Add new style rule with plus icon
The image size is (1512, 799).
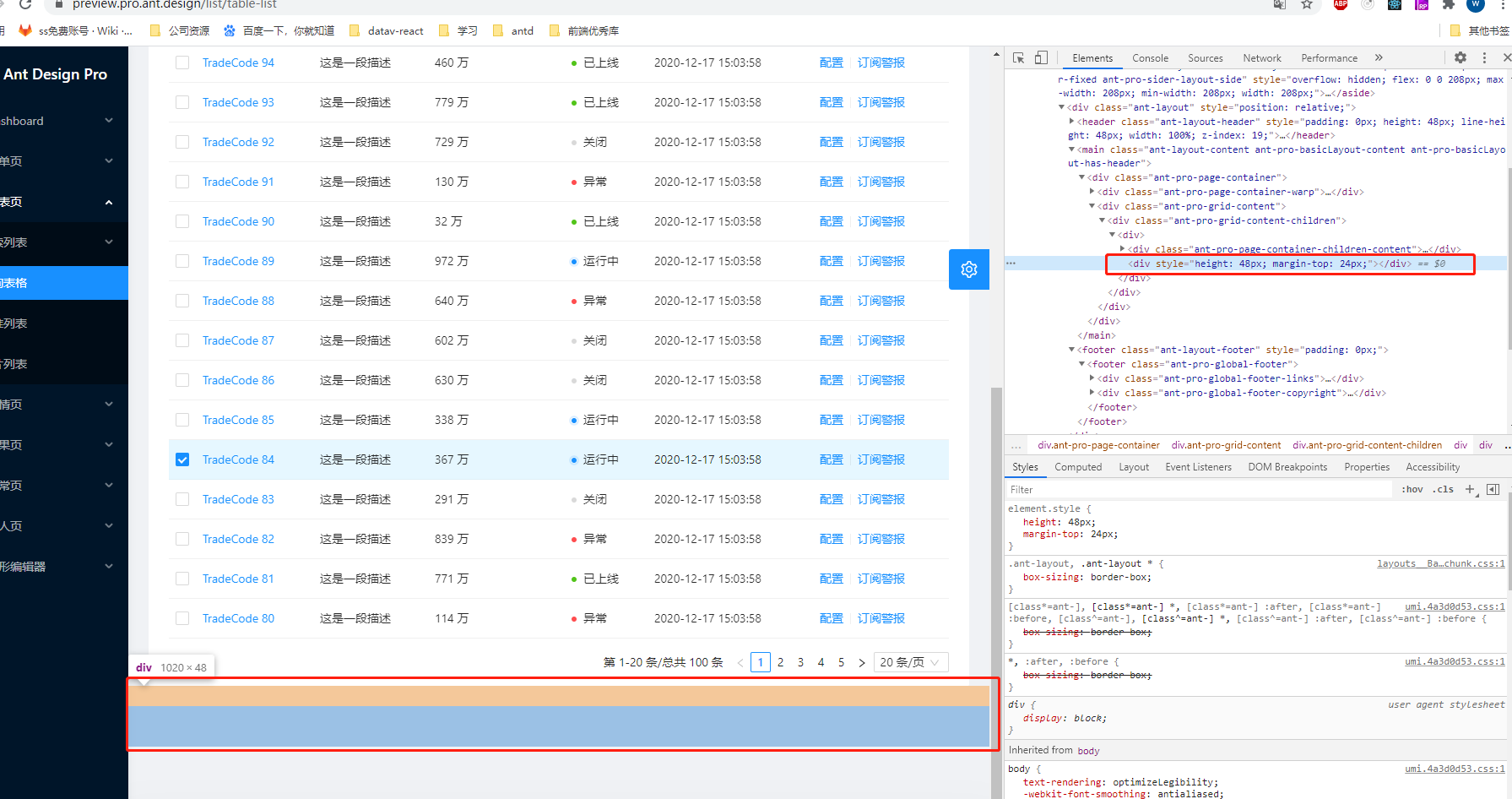(1470, 489)
